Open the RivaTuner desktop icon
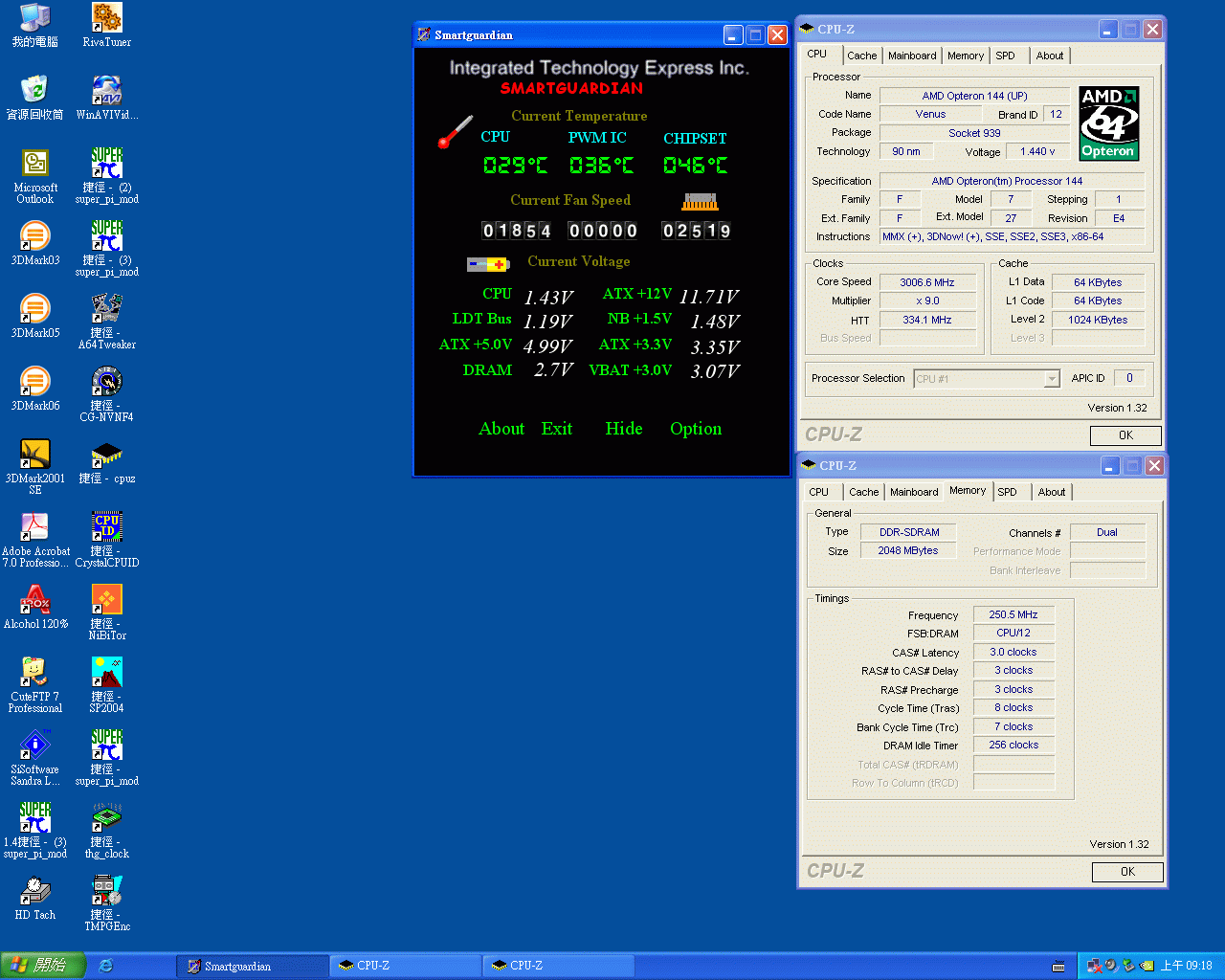The width and height of the screenshot is (1225, 980). tap(106, 17)
